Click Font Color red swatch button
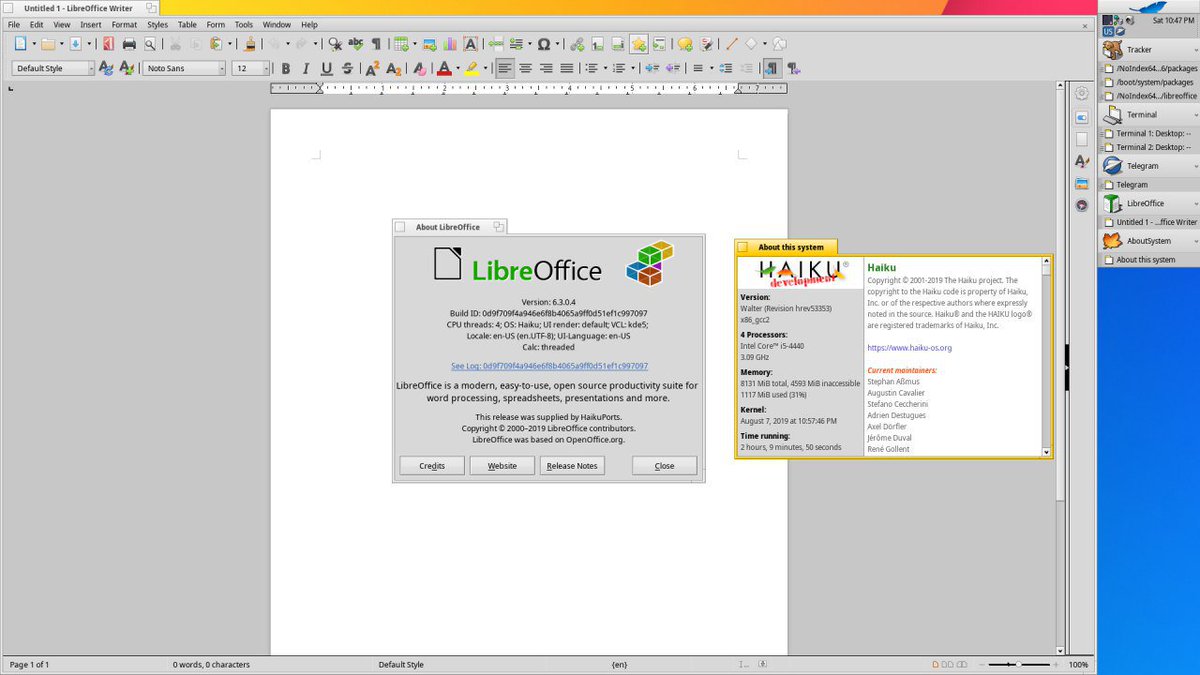Screen dimensions: 1200x675 (444, 69)
